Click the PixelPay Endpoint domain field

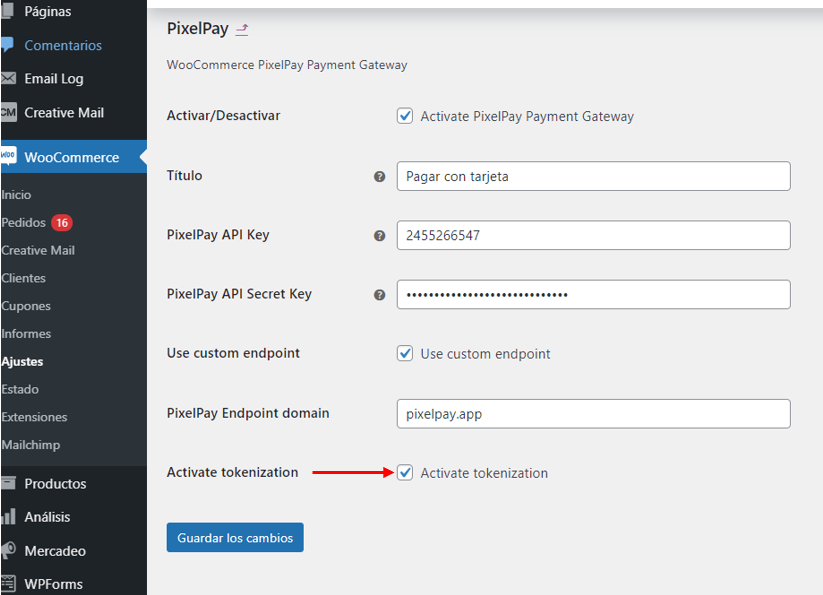tap(594, 414)
